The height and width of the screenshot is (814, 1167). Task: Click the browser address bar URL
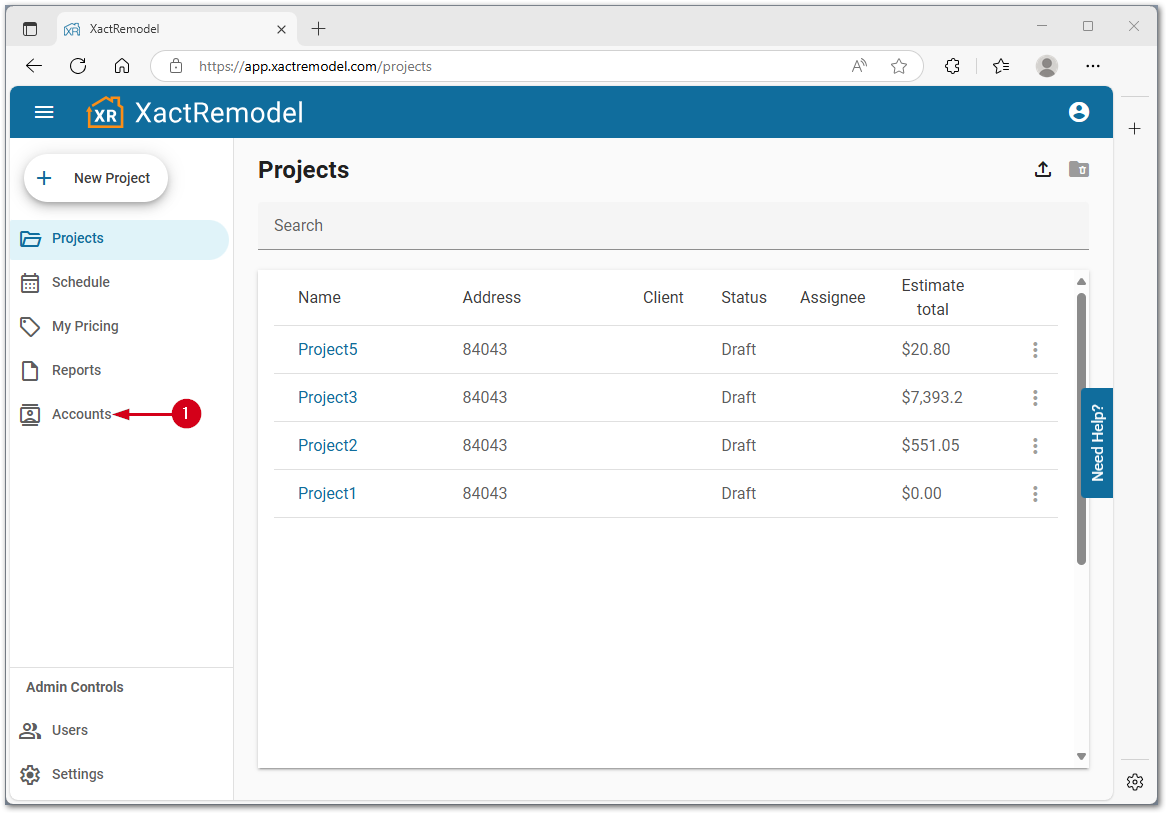pos(315,66)
